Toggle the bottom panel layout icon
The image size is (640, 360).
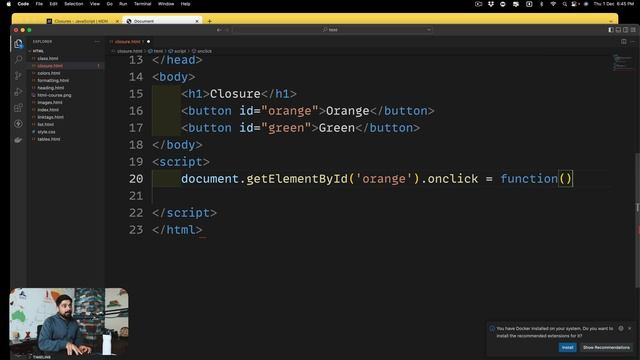618,30
